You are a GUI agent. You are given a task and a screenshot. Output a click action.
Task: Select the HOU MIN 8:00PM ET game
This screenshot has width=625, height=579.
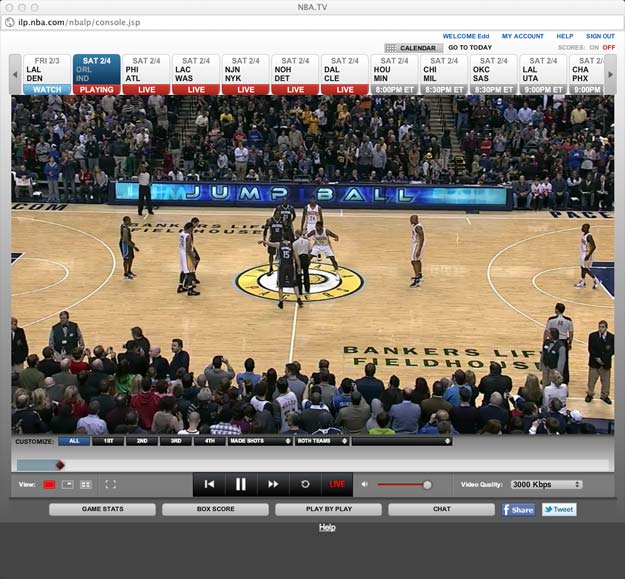(394, 75)
